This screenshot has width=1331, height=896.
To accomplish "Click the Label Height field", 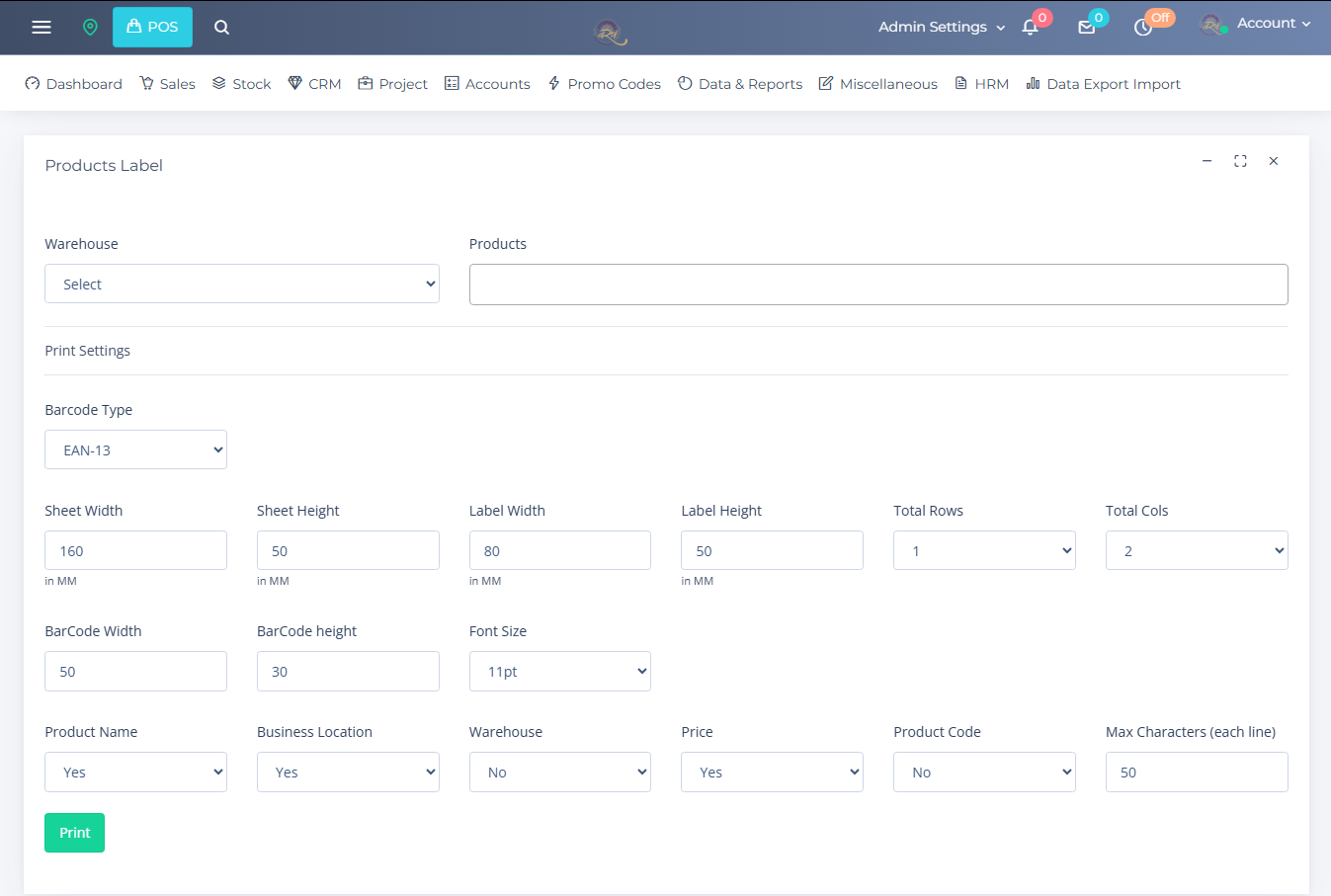I will coord(772,550).
